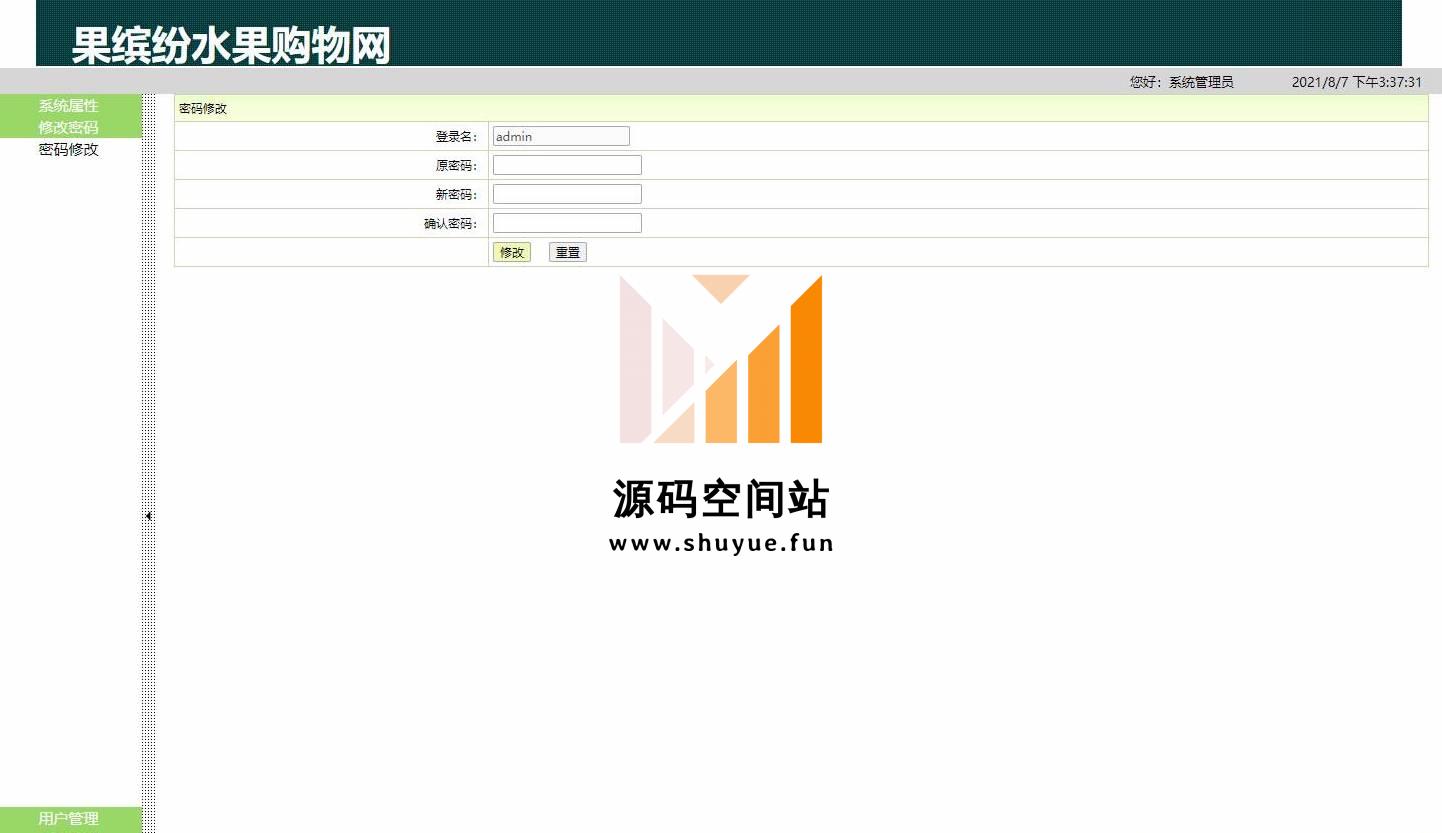Click the 确认密码 label
This screenshot has height=833, width=1442.
coord(451,224)
